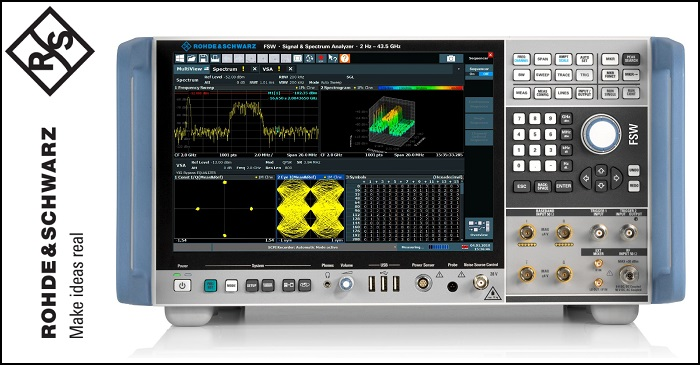Image resolution: width=700 pixels, height=365 pixels.
Task: Click the circular refresh toolbar icon
Action: pos(309,58)
